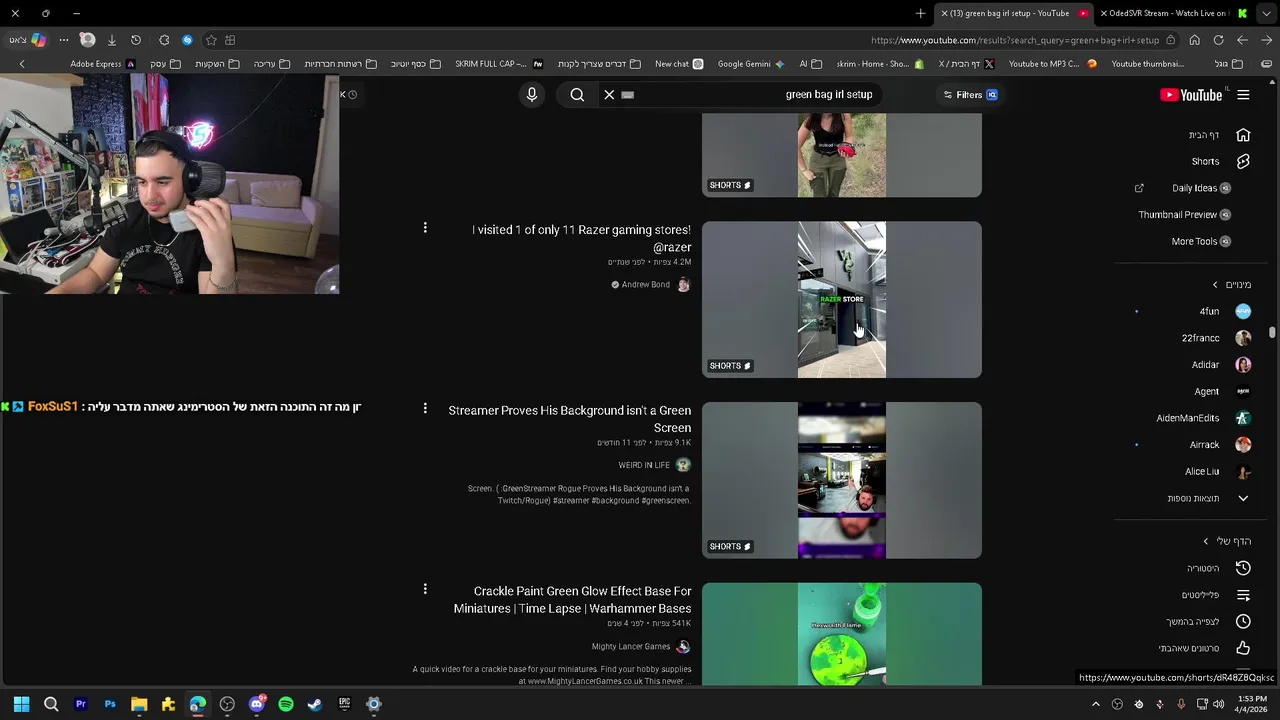
Task: Click the browser reload icon
Action: pyautogui.click(x=1218, y=40)
